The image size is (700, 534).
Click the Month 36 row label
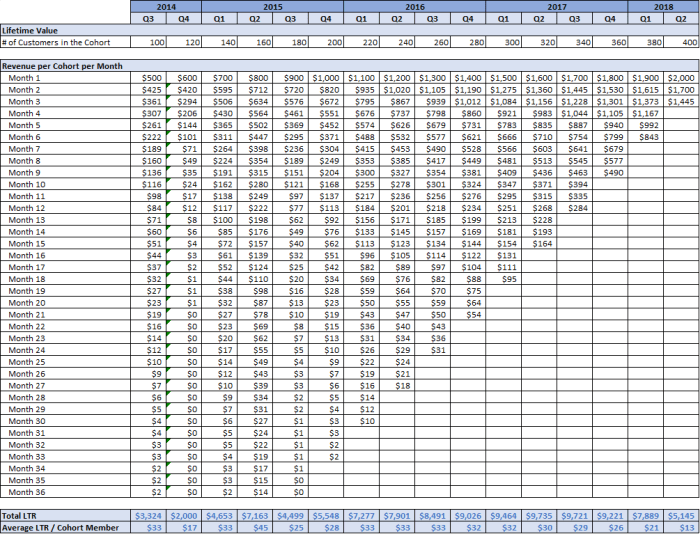[28, 492]
